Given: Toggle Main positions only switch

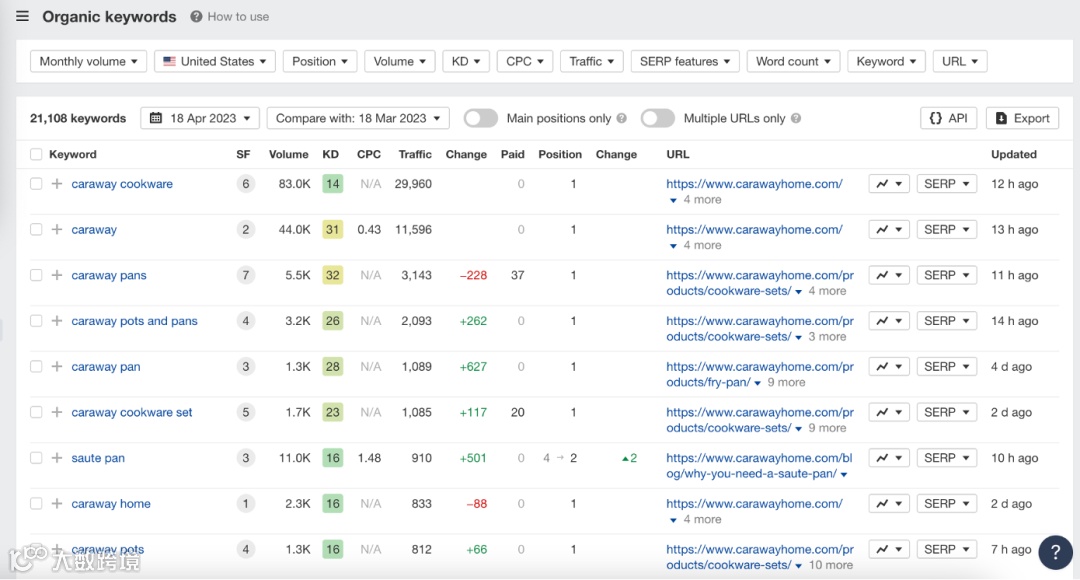Looking at the screenshot, I should 480,118.
